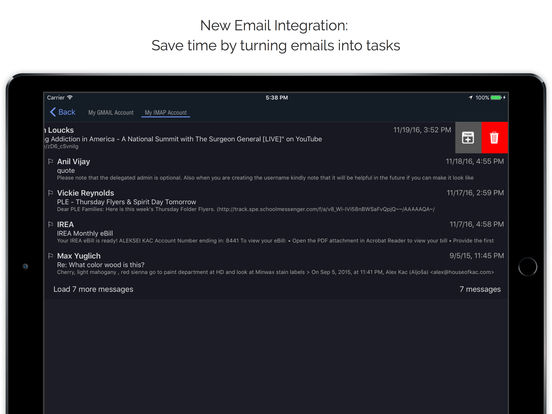Click the 11/18/16, 4:55 PM timestamp
Screen dimensions: 552x414
coord(475,161)
